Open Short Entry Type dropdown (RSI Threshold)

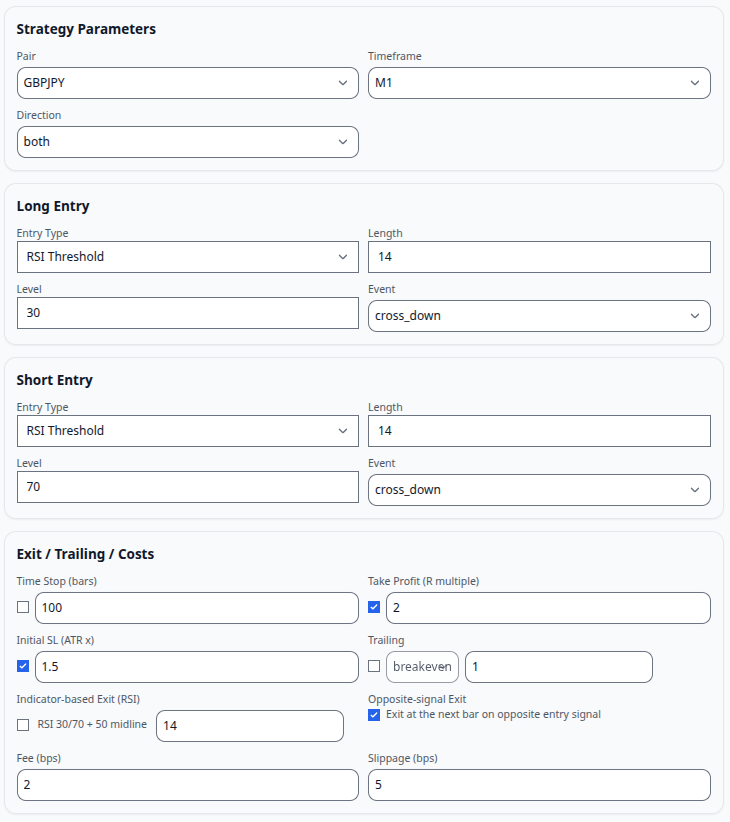pos(188,431)
